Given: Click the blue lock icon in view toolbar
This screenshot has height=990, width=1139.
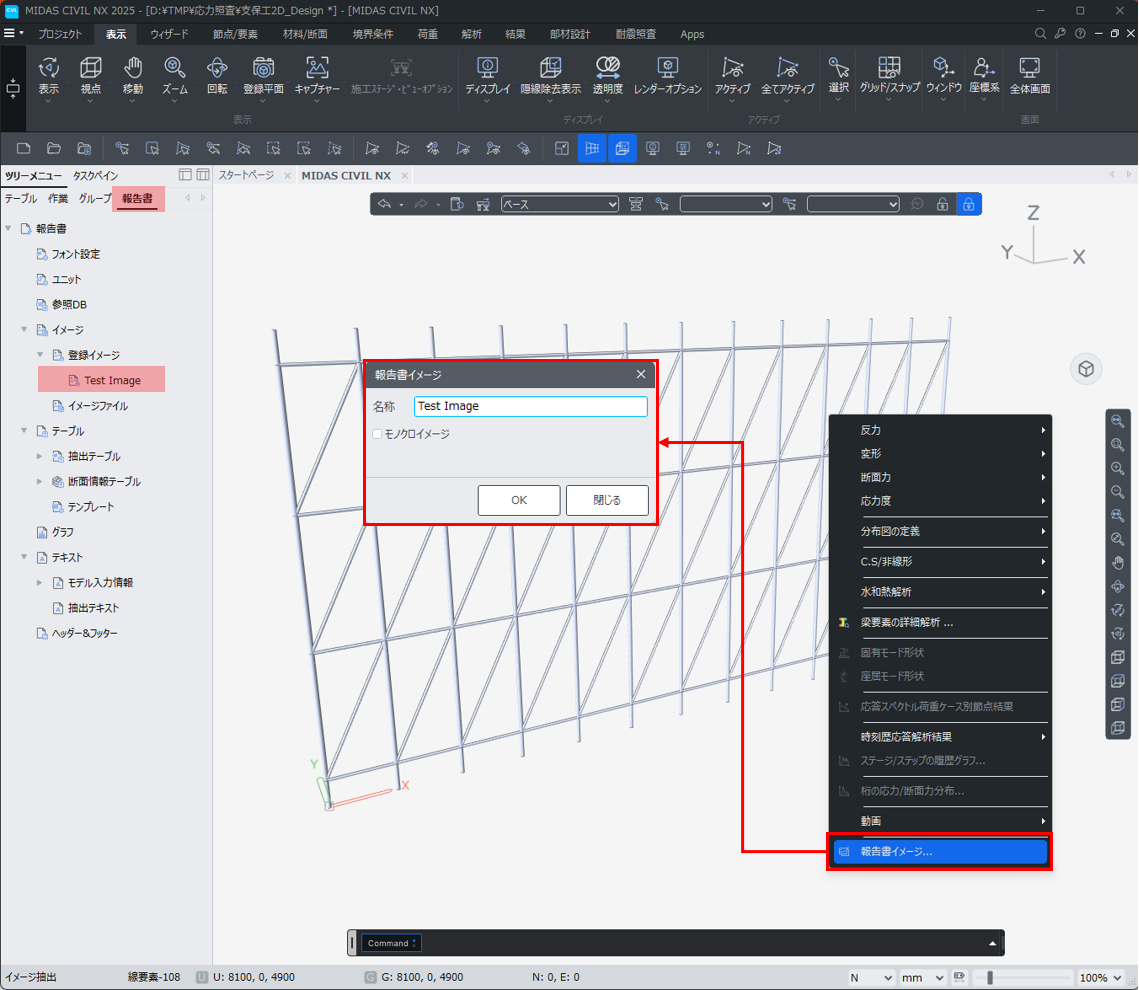Looking at the screenshot, I should (968, 204).
